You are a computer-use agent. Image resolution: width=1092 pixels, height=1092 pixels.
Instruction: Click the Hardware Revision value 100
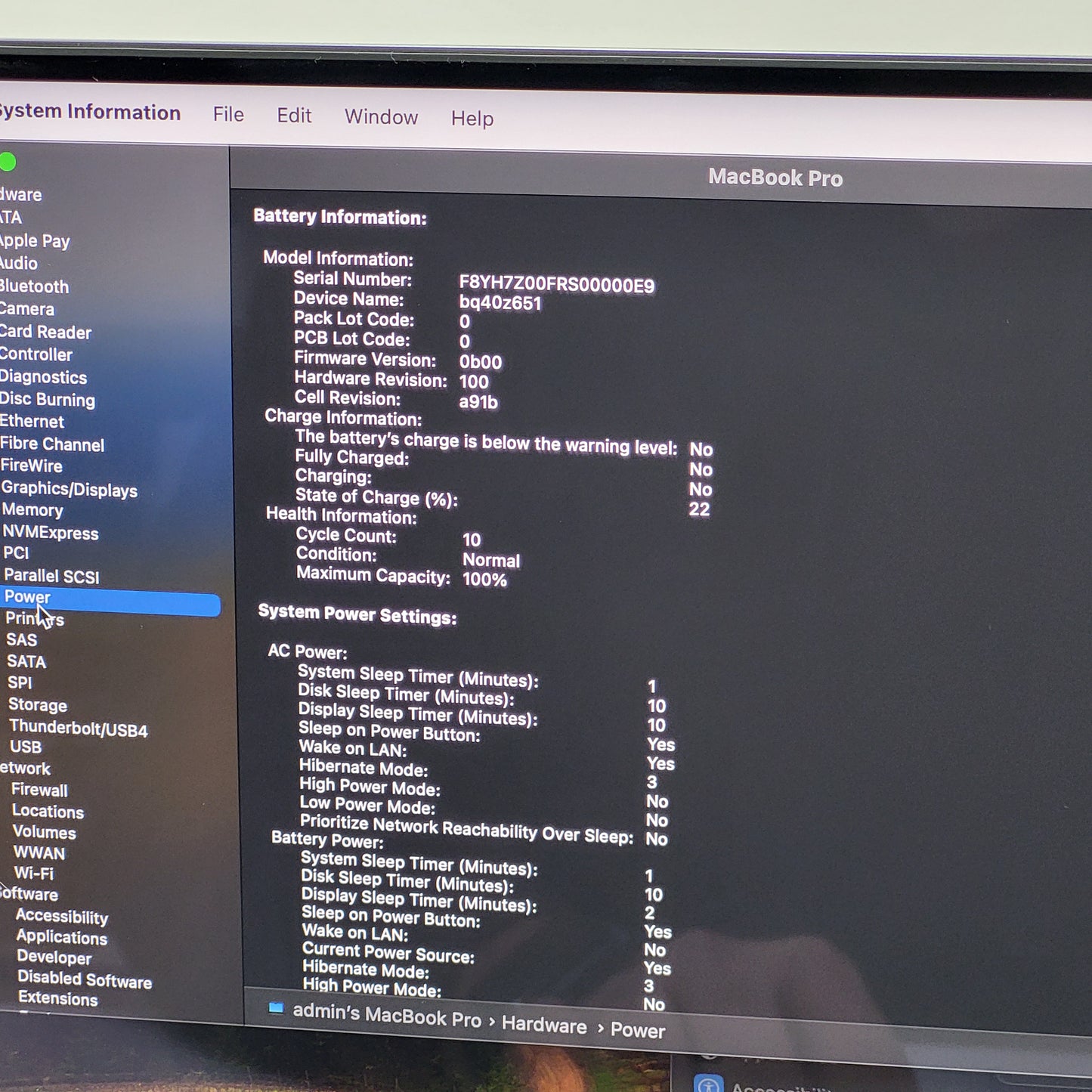pos(474,382)
